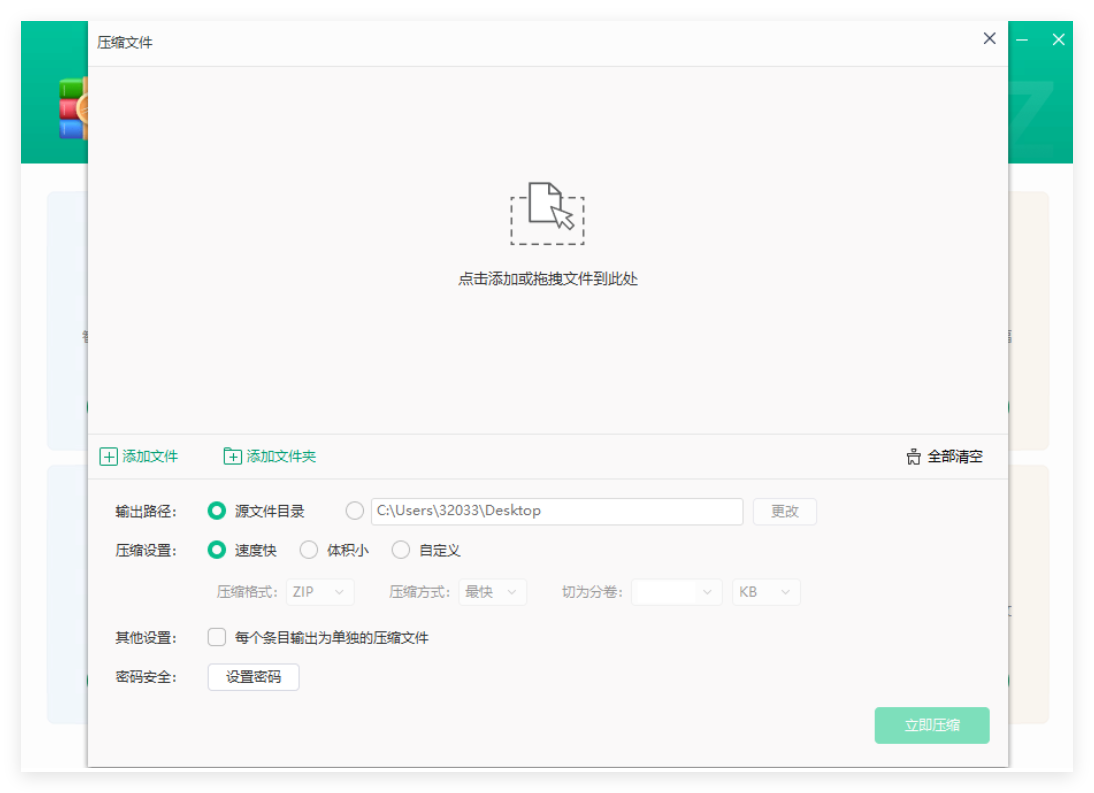
Task: Close the main window behind the dialog
Action: [x=1058, y=40]
